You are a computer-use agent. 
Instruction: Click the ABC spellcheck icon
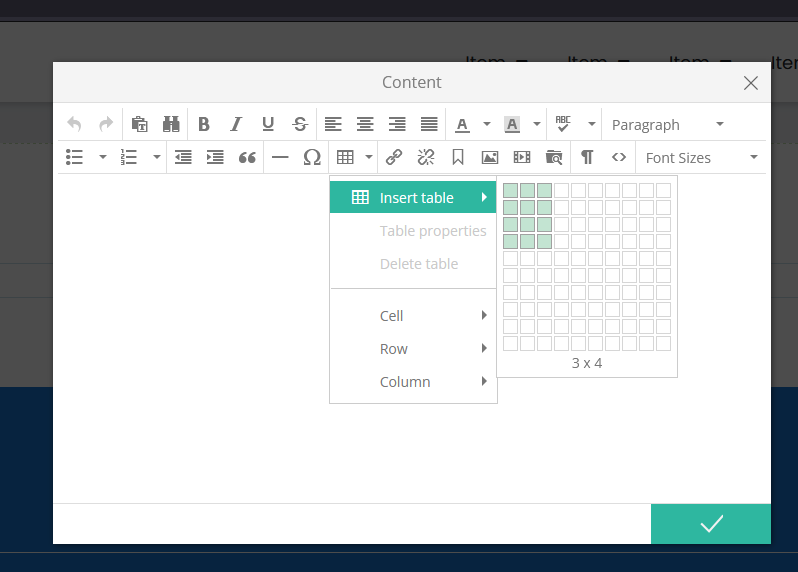(x=563, y=124)
